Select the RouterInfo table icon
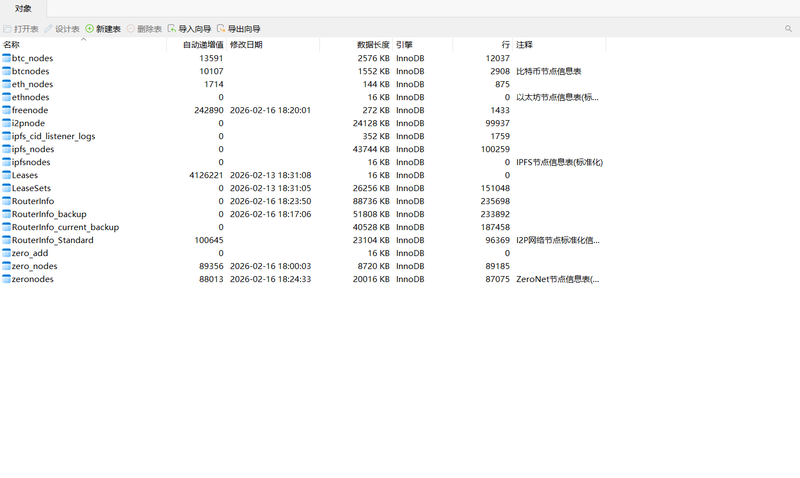This screenshot has width=800, height=478. pyautogui.click(x=6, y=202)
